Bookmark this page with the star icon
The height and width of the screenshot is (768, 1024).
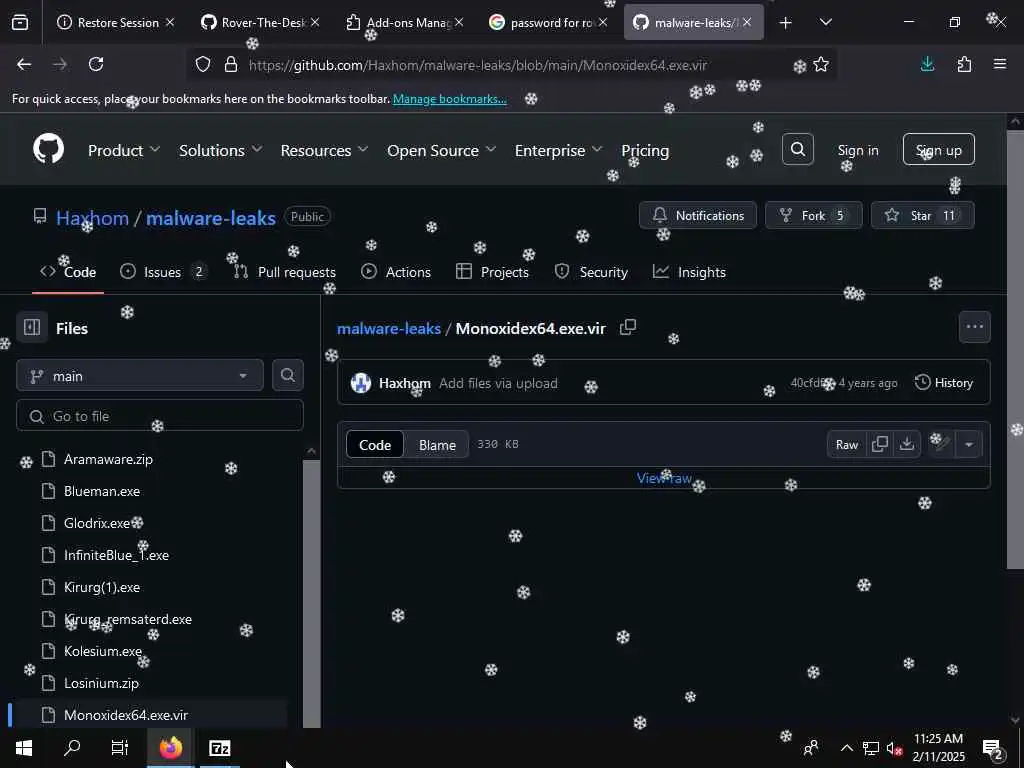(821, 65)
